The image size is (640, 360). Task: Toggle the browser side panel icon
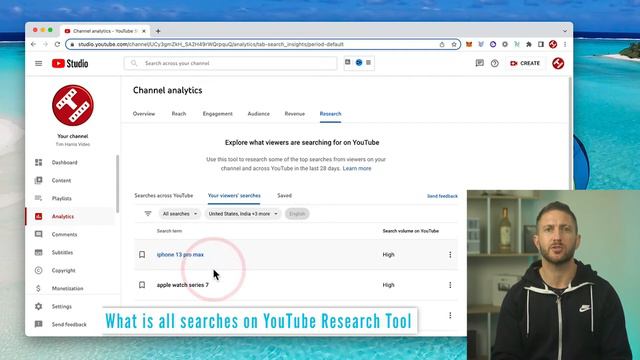click(x=541, y=44)
